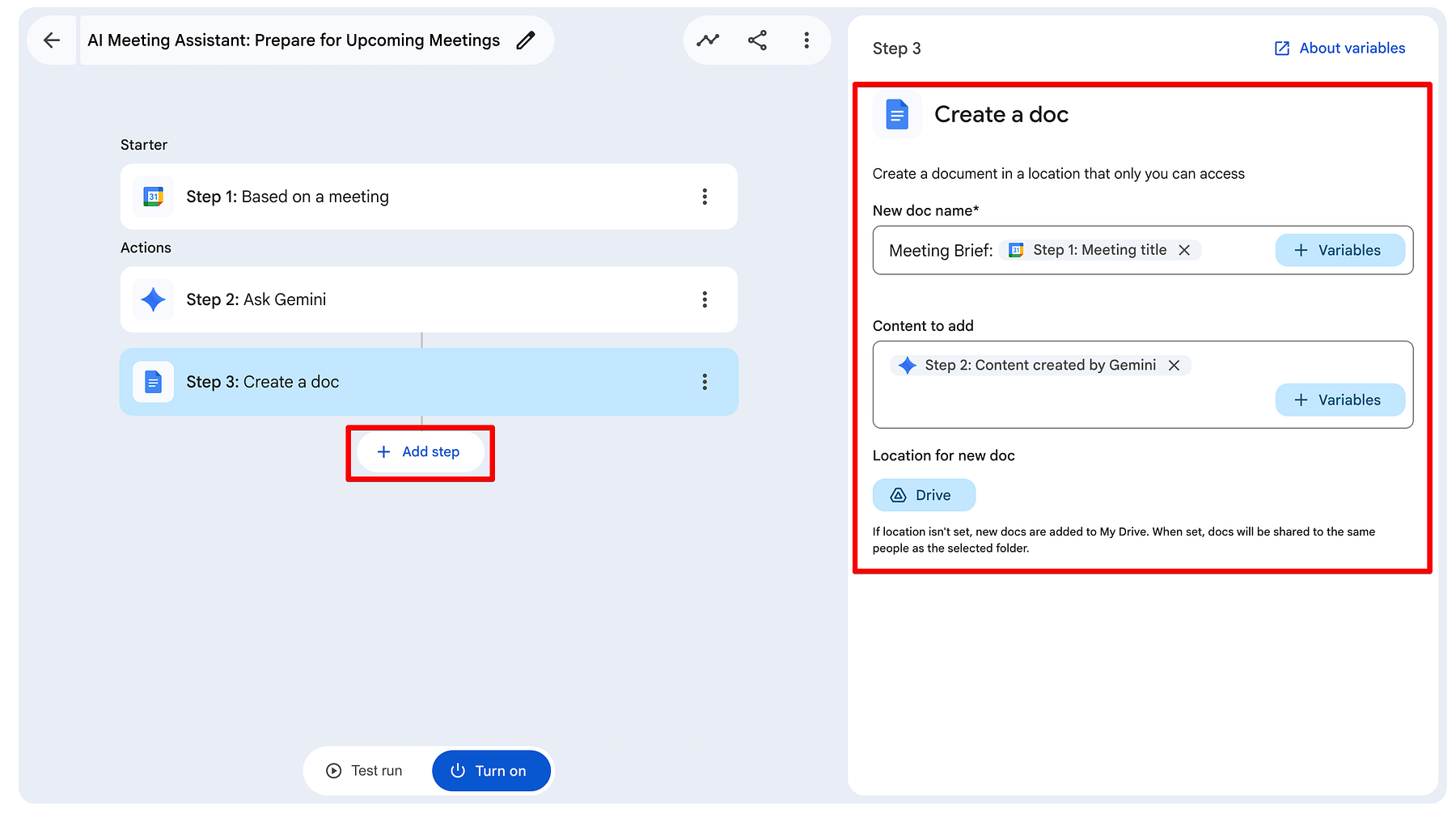This screenshot has height=813, width=1456.
Task: Click the 'If location isn't set' note
Action: (x=1124, y=540)
